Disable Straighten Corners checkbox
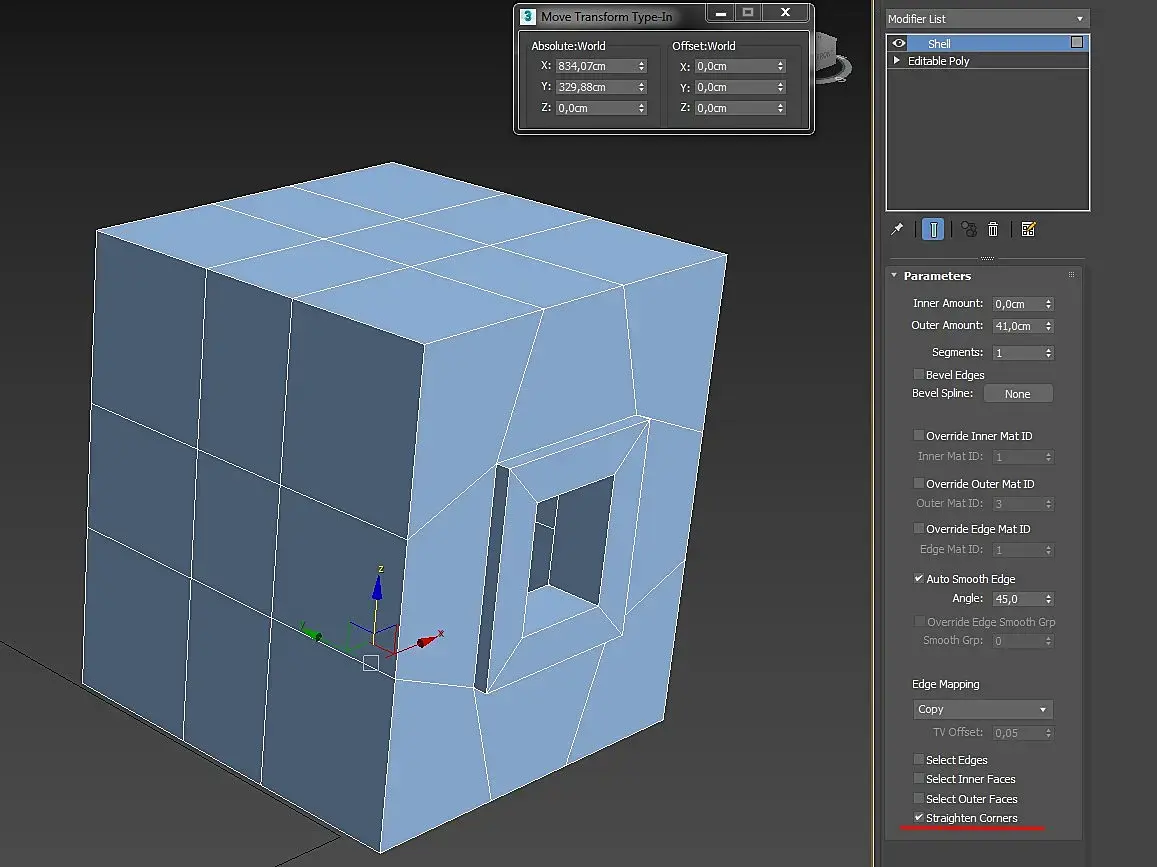 pyautogui.click(x=918, y=818)
